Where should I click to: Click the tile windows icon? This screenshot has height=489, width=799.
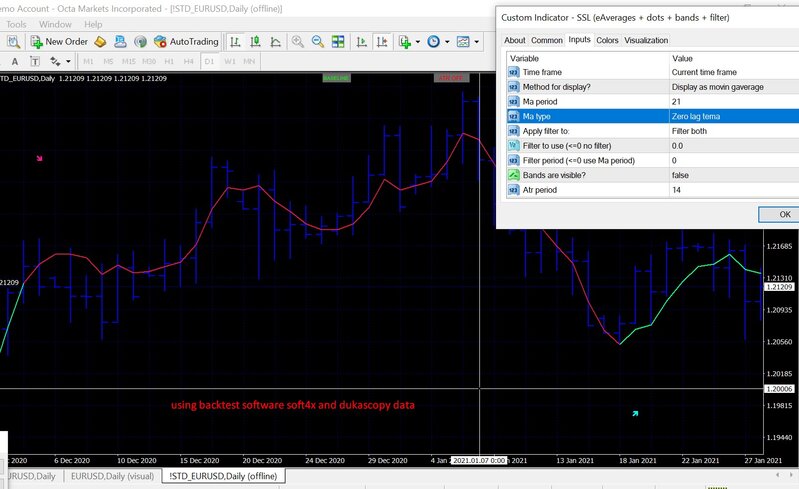[339, 42]
